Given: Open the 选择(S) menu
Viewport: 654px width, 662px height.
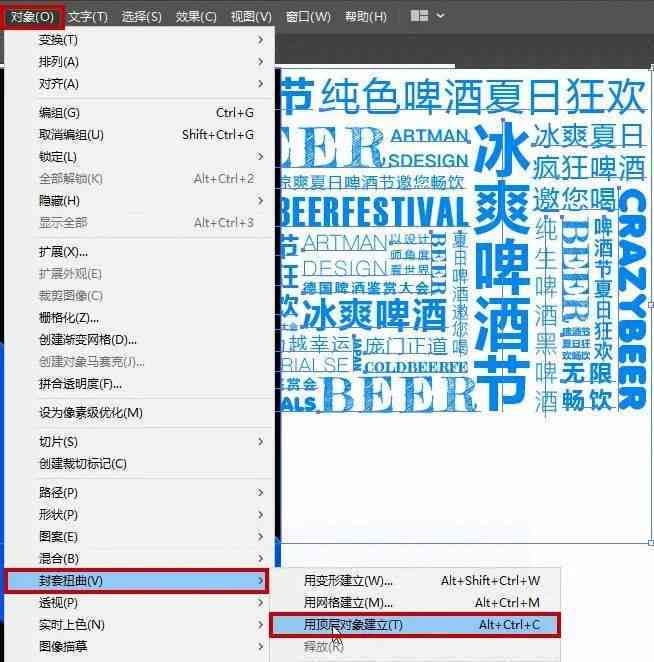Looking at the screenshot, I should click(141, 17).
